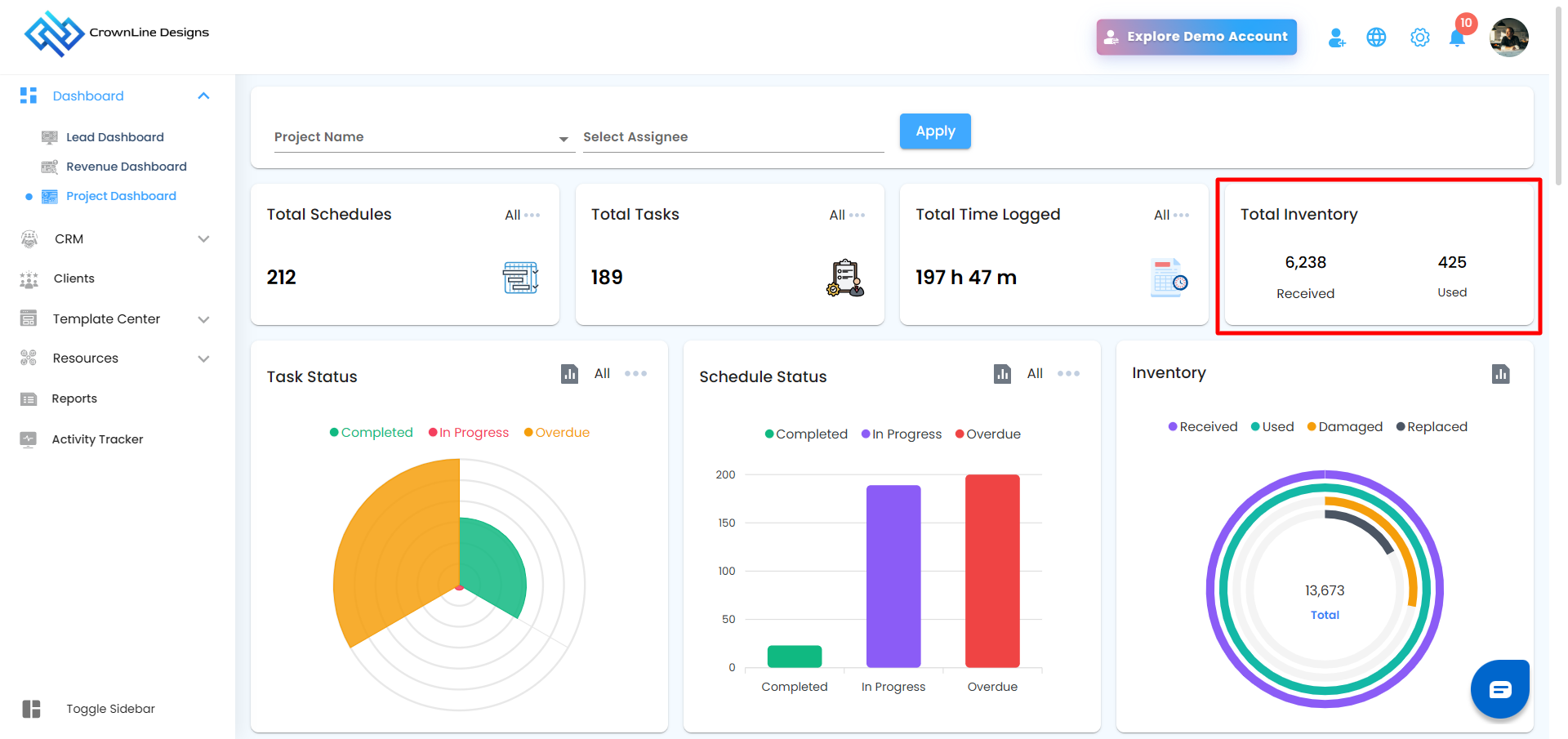Toggle the Overdue legend in Schedule Status
Viewport: 1568px width, 739px height.
tap(987, 434)
